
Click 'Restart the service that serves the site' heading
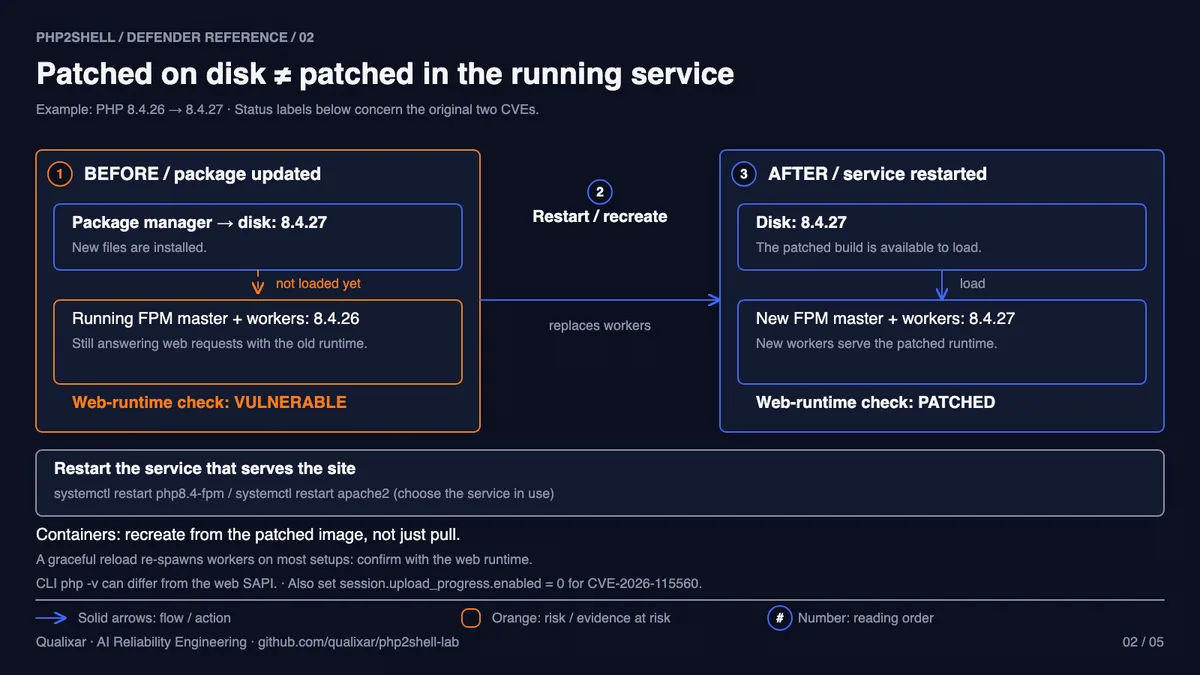click(205, 468)
